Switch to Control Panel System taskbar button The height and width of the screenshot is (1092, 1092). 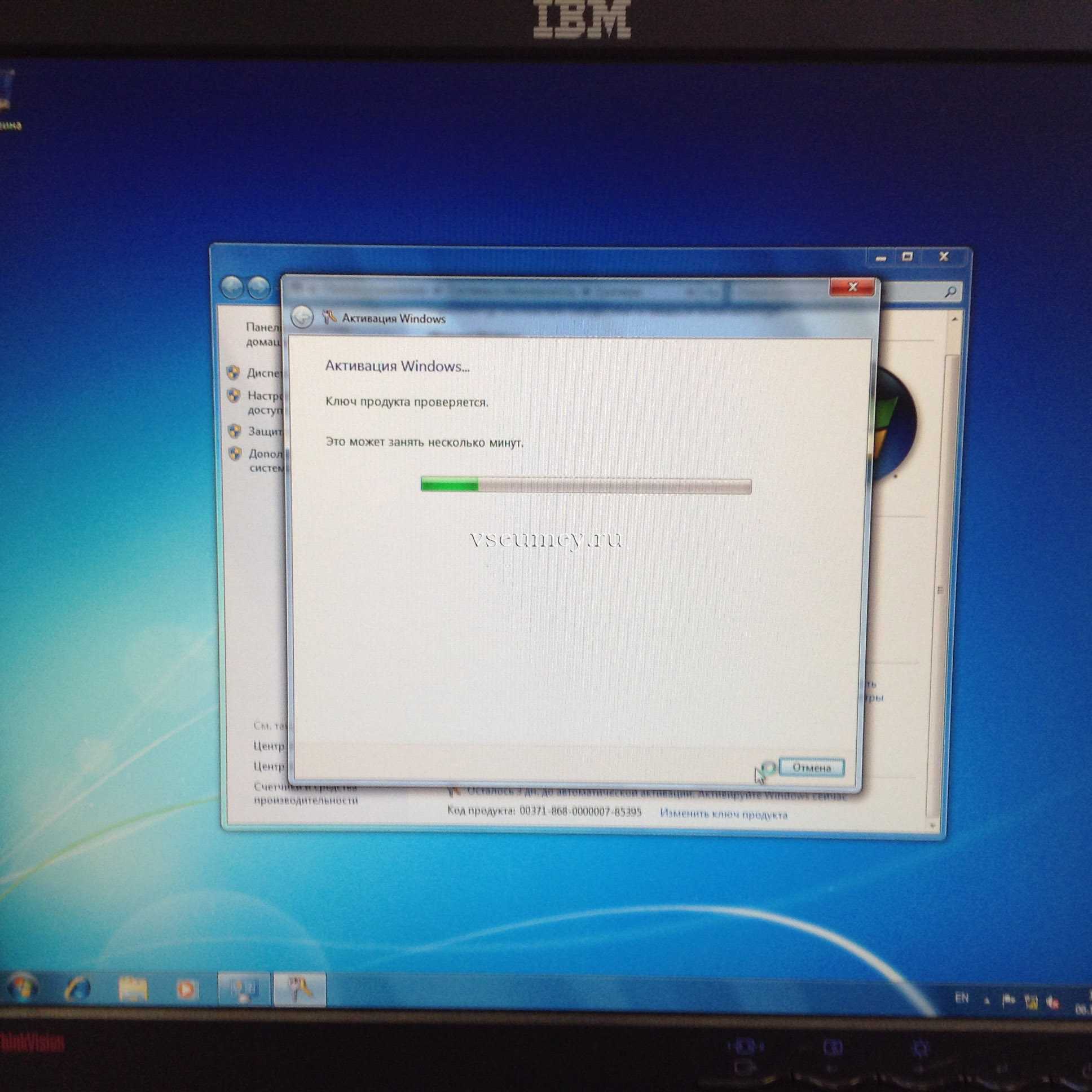(x=244, y=990)
